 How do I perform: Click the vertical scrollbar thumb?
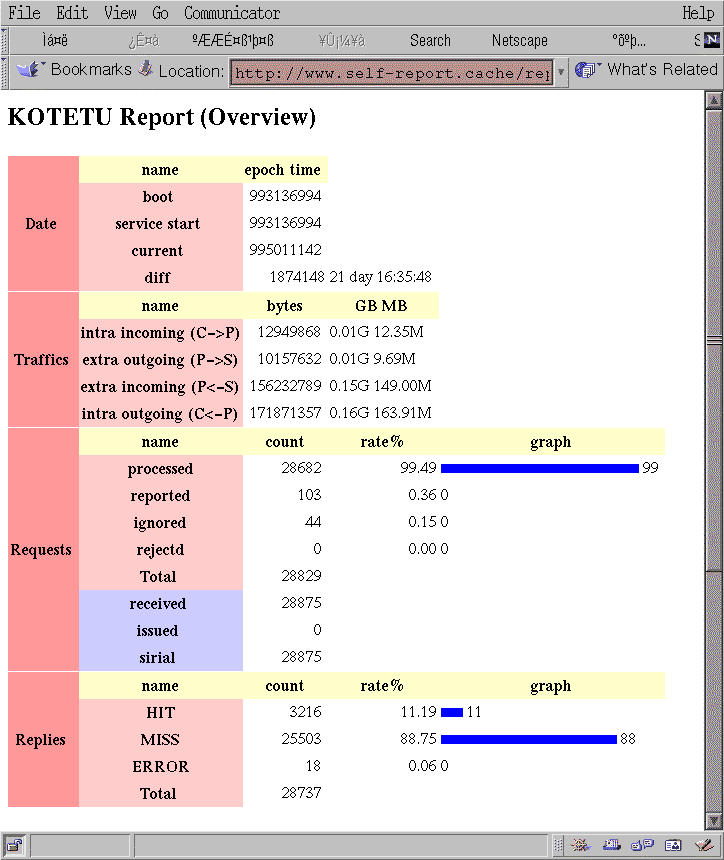tap(714, 340)
